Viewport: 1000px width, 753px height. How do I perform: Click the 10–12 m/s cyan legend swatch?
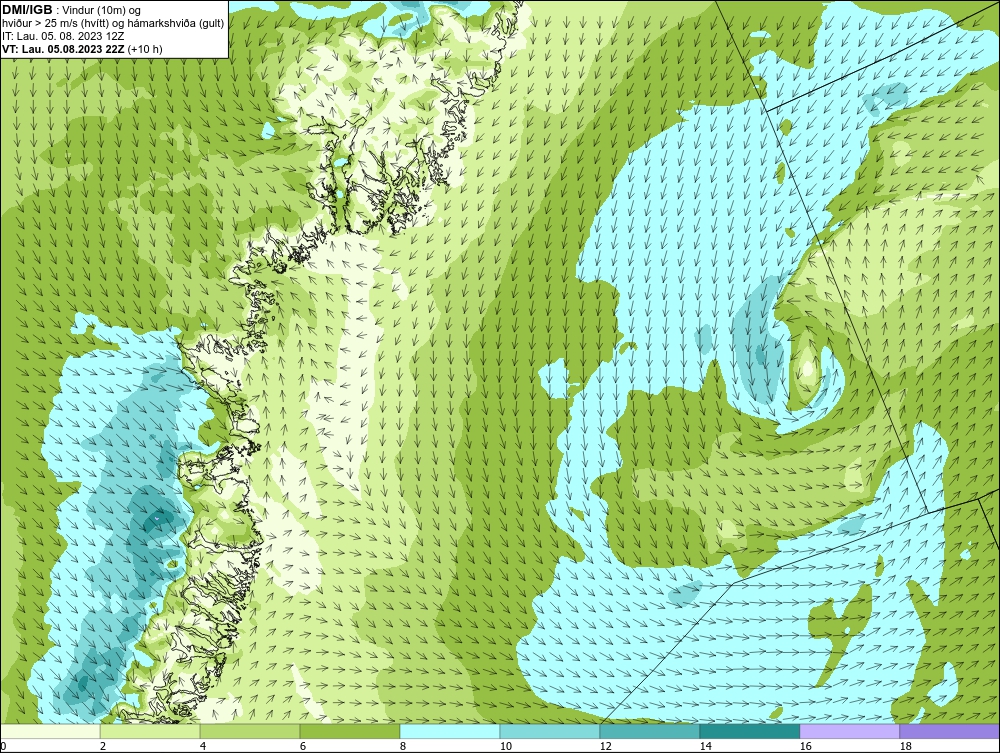[x=550, y=731]
